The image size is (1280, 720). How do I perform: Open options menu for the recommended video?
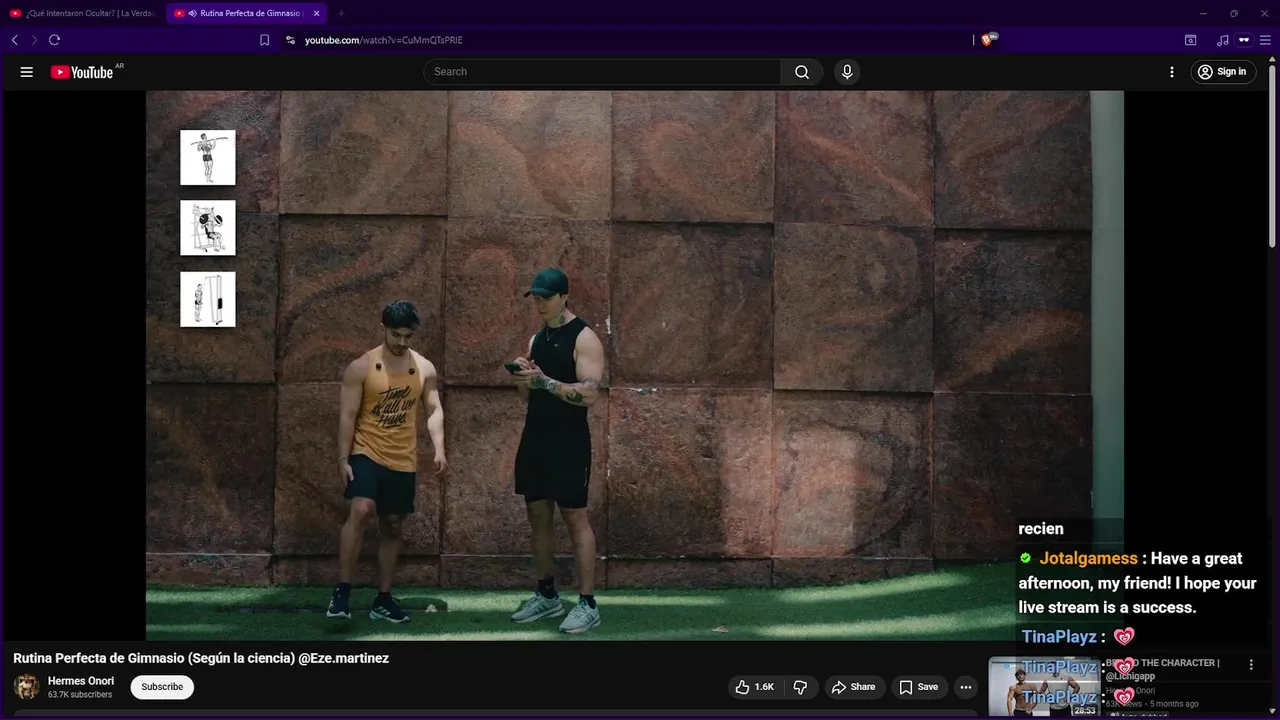click(x=1250, y=665)
